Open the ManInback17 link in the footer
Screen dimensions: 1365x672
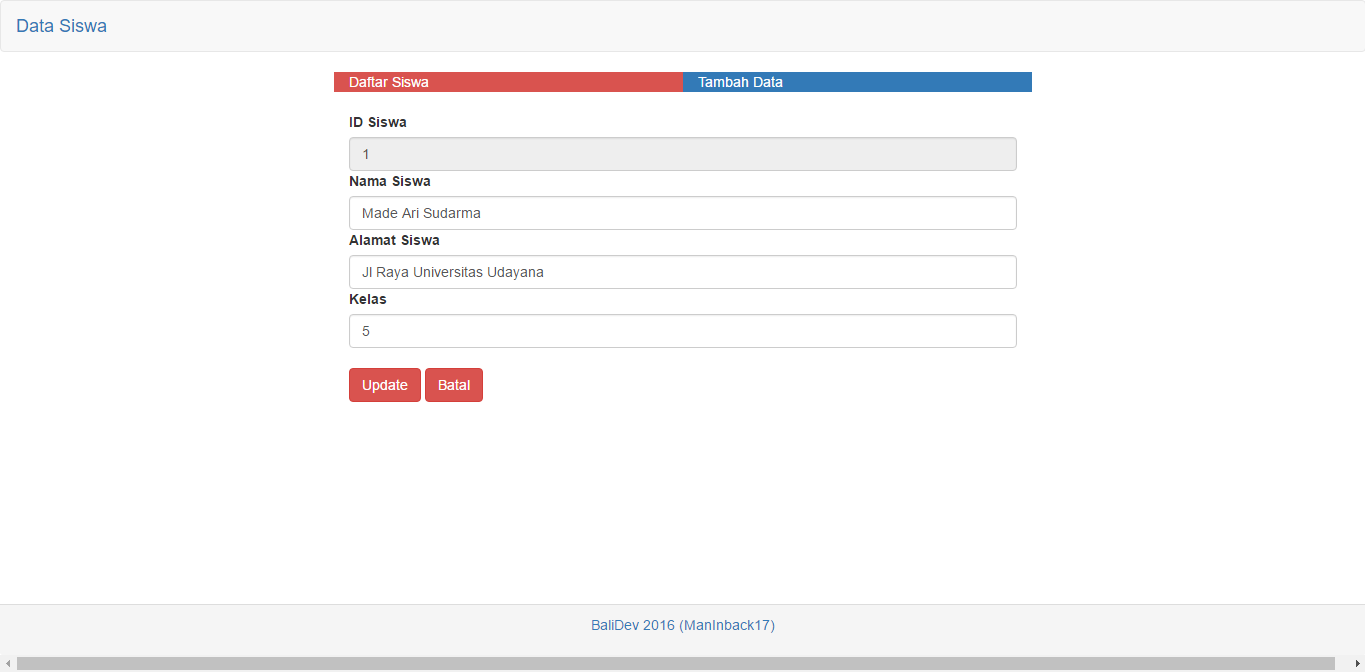tap(725, 624)
